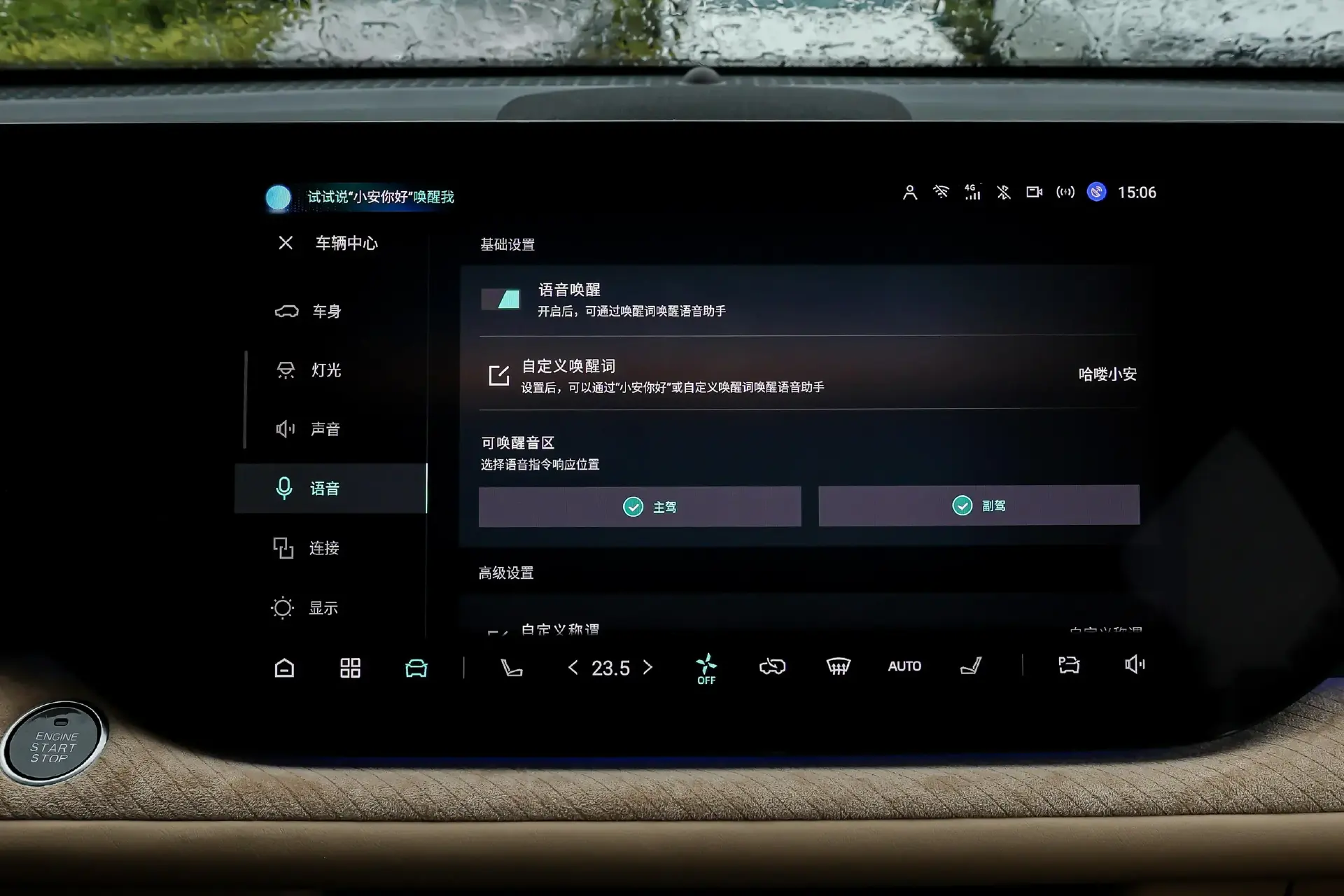Select 车身 (Body) menu item

(x=335, y=311)
